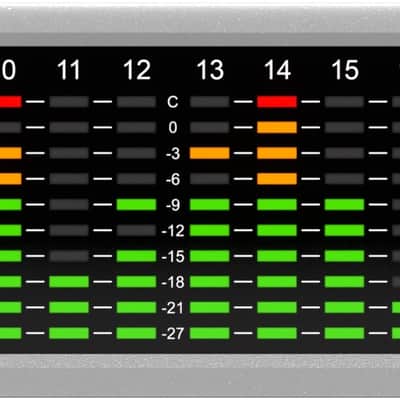Screen dimensions: 400x400
Task: Select channel 15 green -15 segment
Action: click(344, 256)
